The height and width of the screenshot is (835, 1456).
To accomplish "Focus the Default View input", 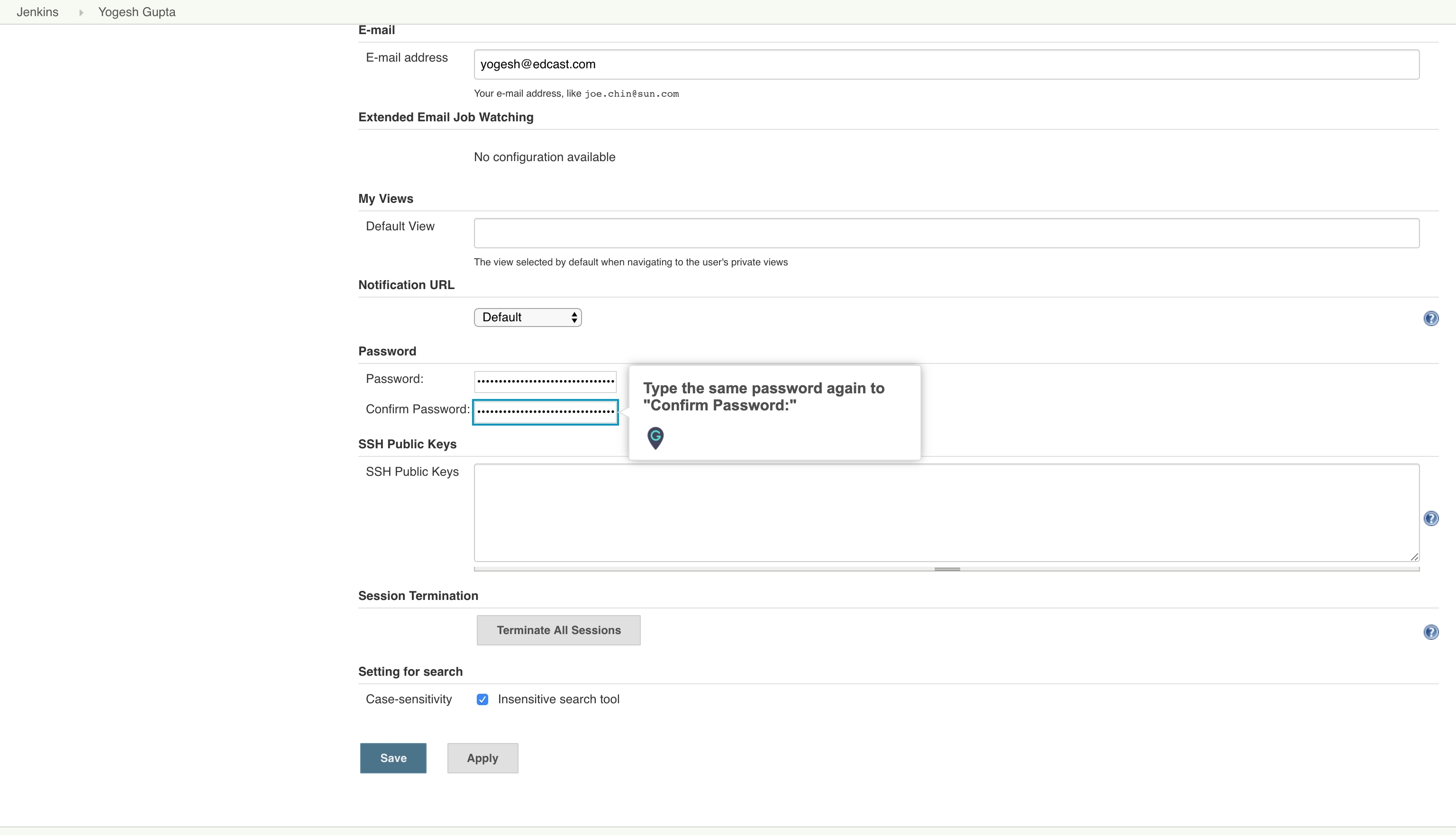I will point(860,233).
